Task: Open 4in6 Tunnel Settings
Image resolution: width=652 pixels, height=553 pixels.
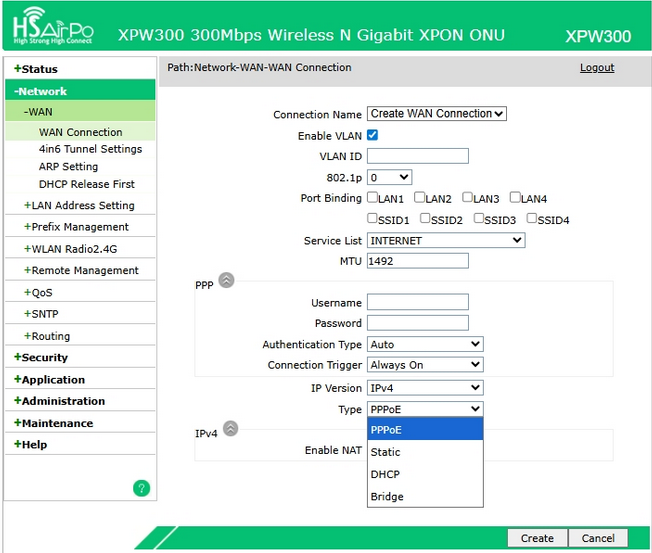Action: tap(90, 149)
